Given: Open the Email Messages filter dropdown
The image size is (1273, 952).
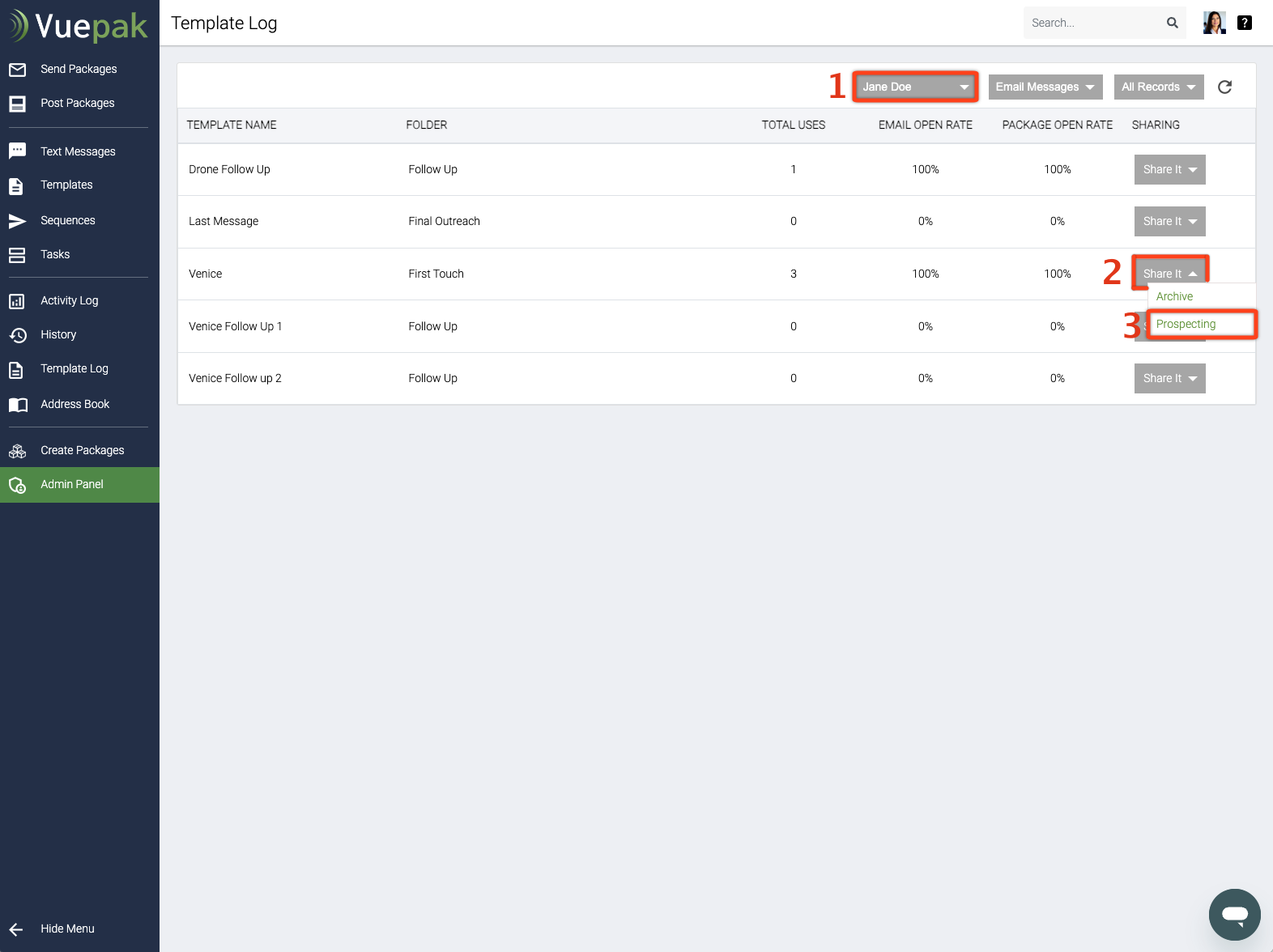Looking at the screenshot, I should [1045, 87].
